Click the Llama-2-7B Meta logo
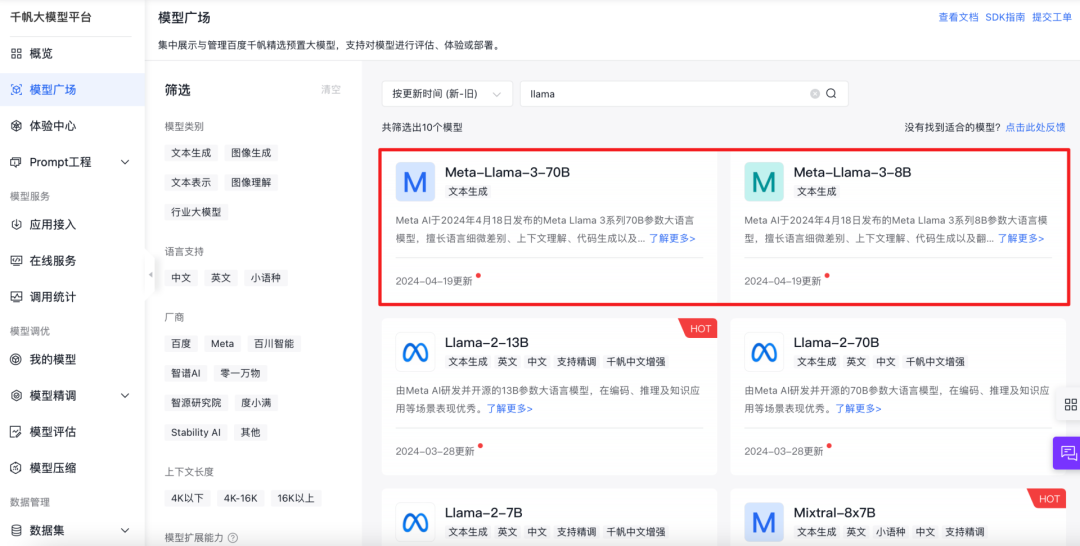Image resolution: width=1080 pixels, height=546 pixels. pos(415,522)
